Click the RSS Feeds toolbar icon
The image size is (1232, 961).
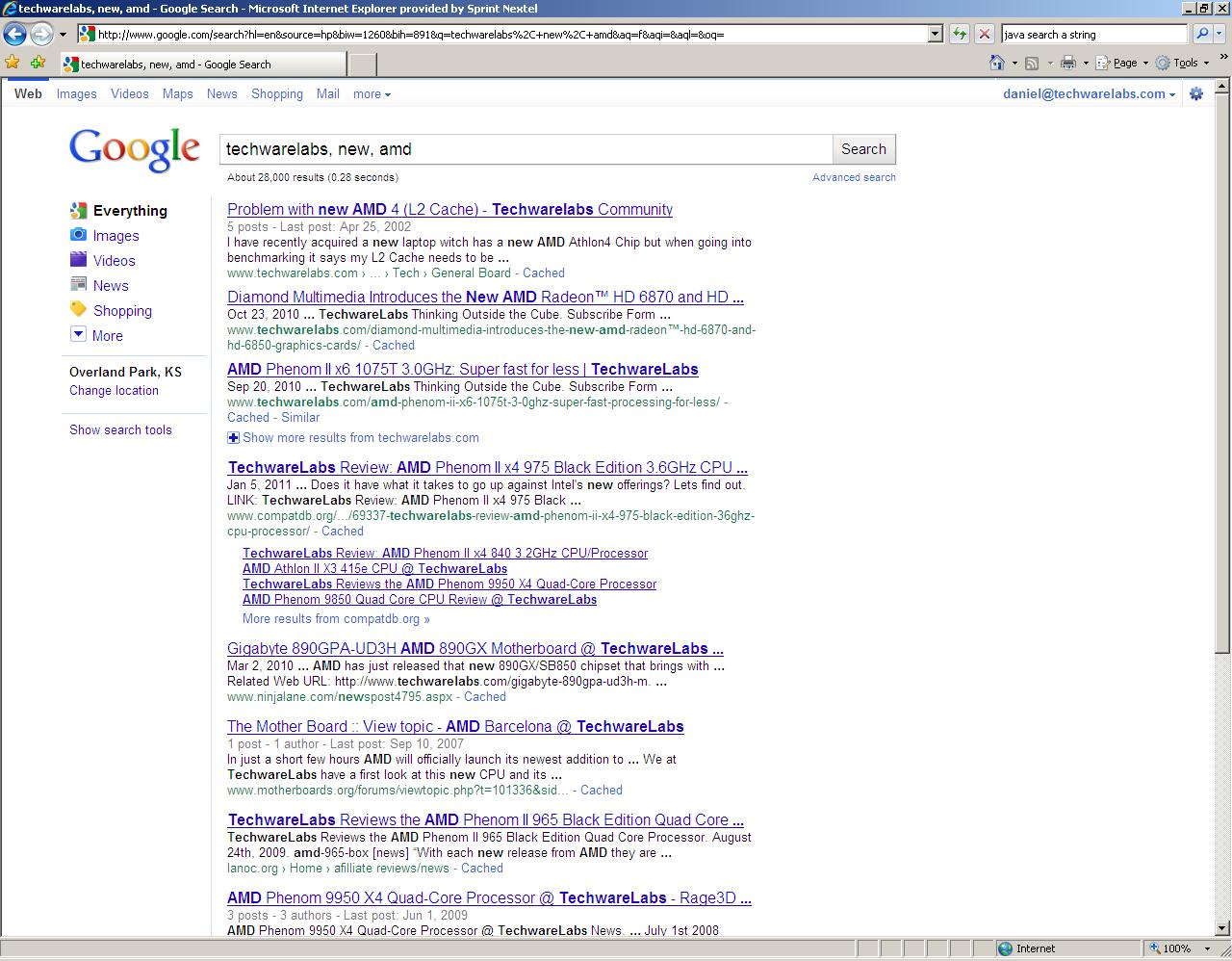click(x=1031, y=63)
